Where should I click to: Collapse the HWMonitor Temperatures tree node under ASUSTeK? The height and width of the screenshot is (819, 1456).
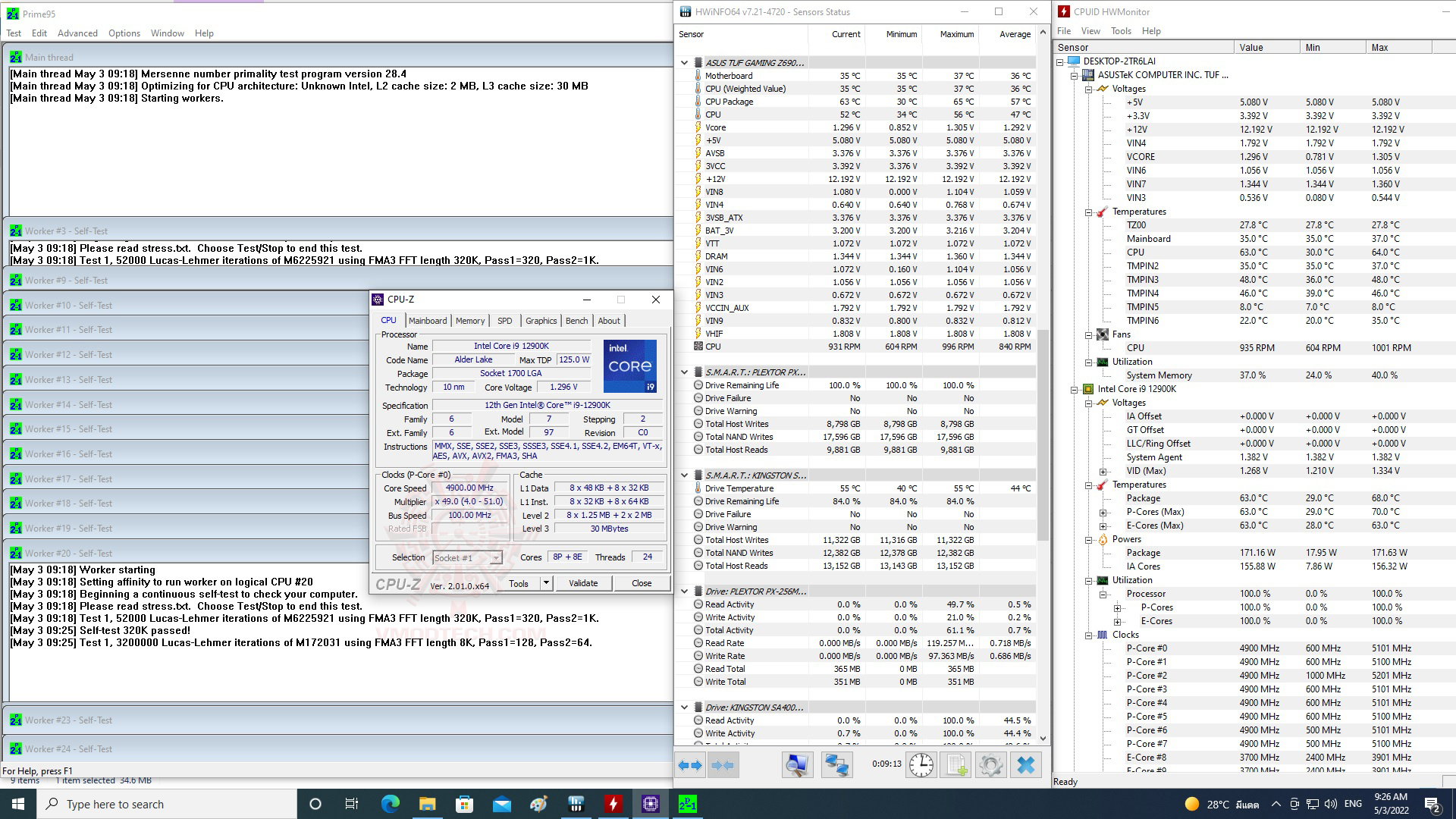pos(1088,212)
